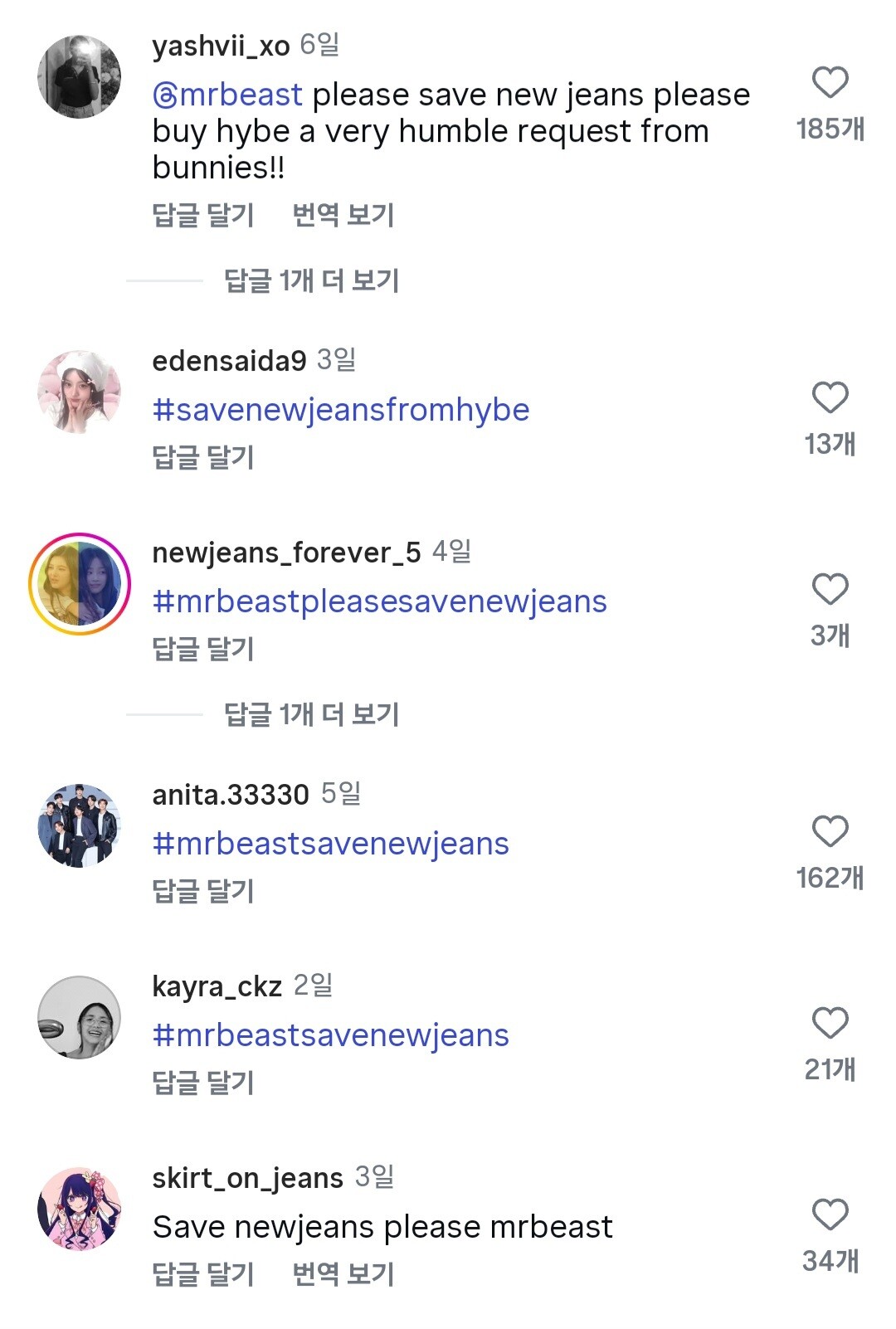
Task: Like kayra_ckz's comment
Action: coord(830,1023)
